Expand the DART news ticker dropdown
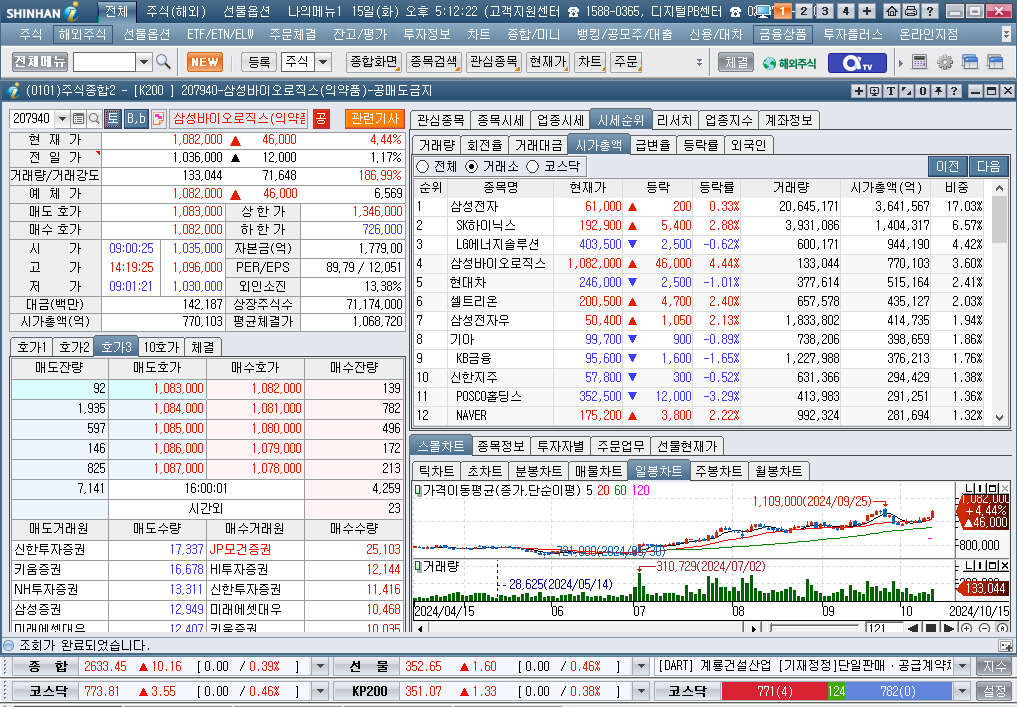Screen dimensions: 1017x707 [x=963, y=666]
